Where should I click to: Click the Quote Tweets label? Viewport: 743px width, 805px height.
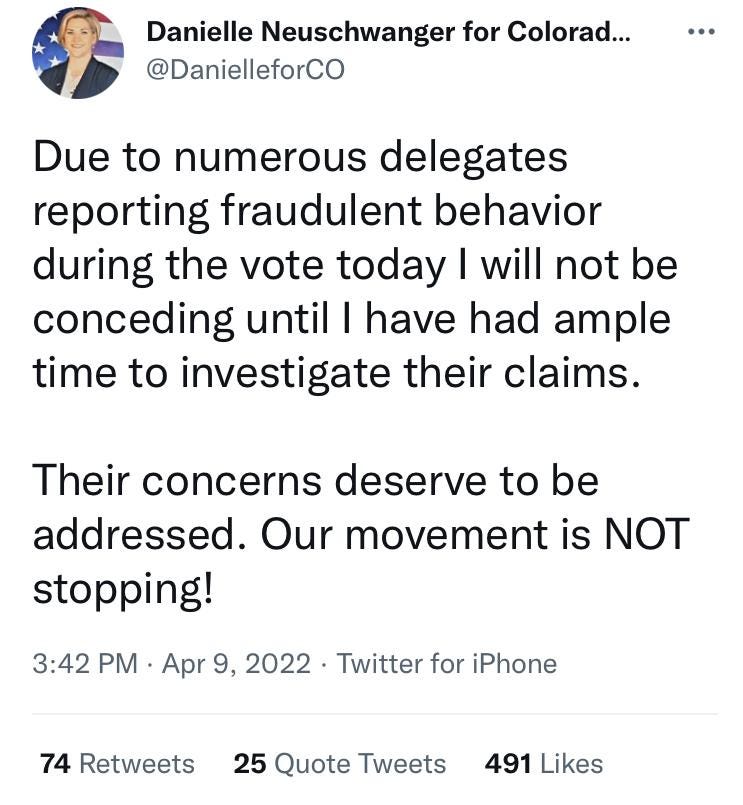[360, 764]
